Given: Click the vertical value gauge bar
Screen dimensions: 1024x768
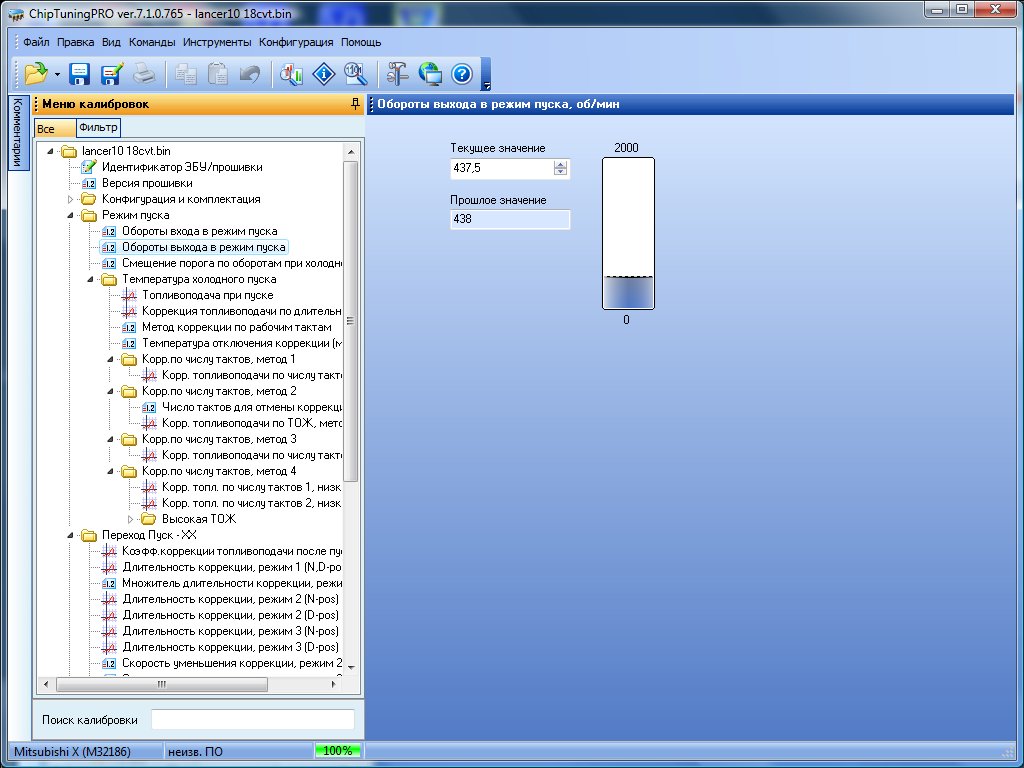Looking at the screenshot, I should 628,234.
